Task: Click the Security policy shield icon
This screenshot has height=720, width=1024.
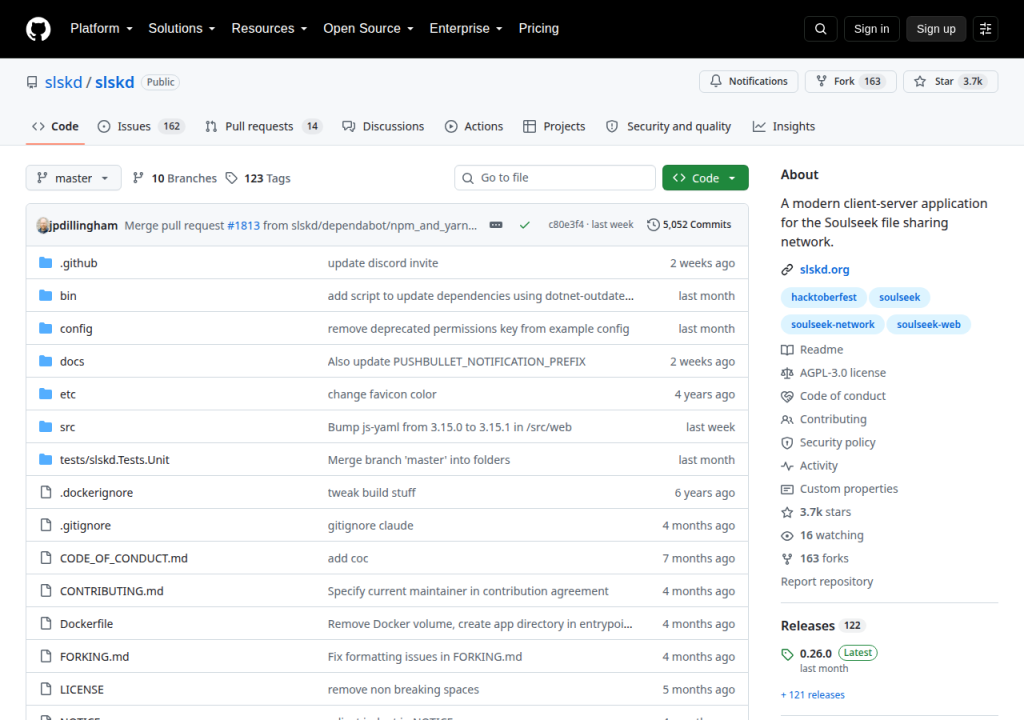Action: pyautogui.click(x=787, y=442)
